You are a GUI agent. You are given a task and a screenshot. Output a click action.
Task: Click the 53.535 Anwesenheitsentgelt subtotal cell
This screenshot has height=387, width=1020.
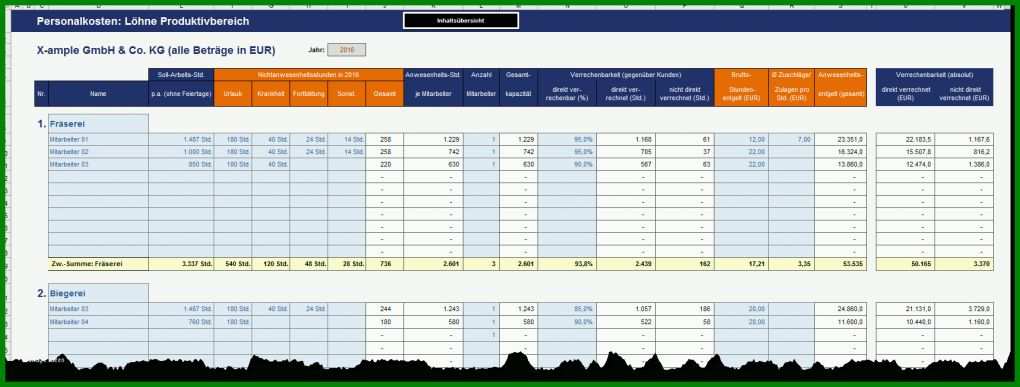click(840, 264)
